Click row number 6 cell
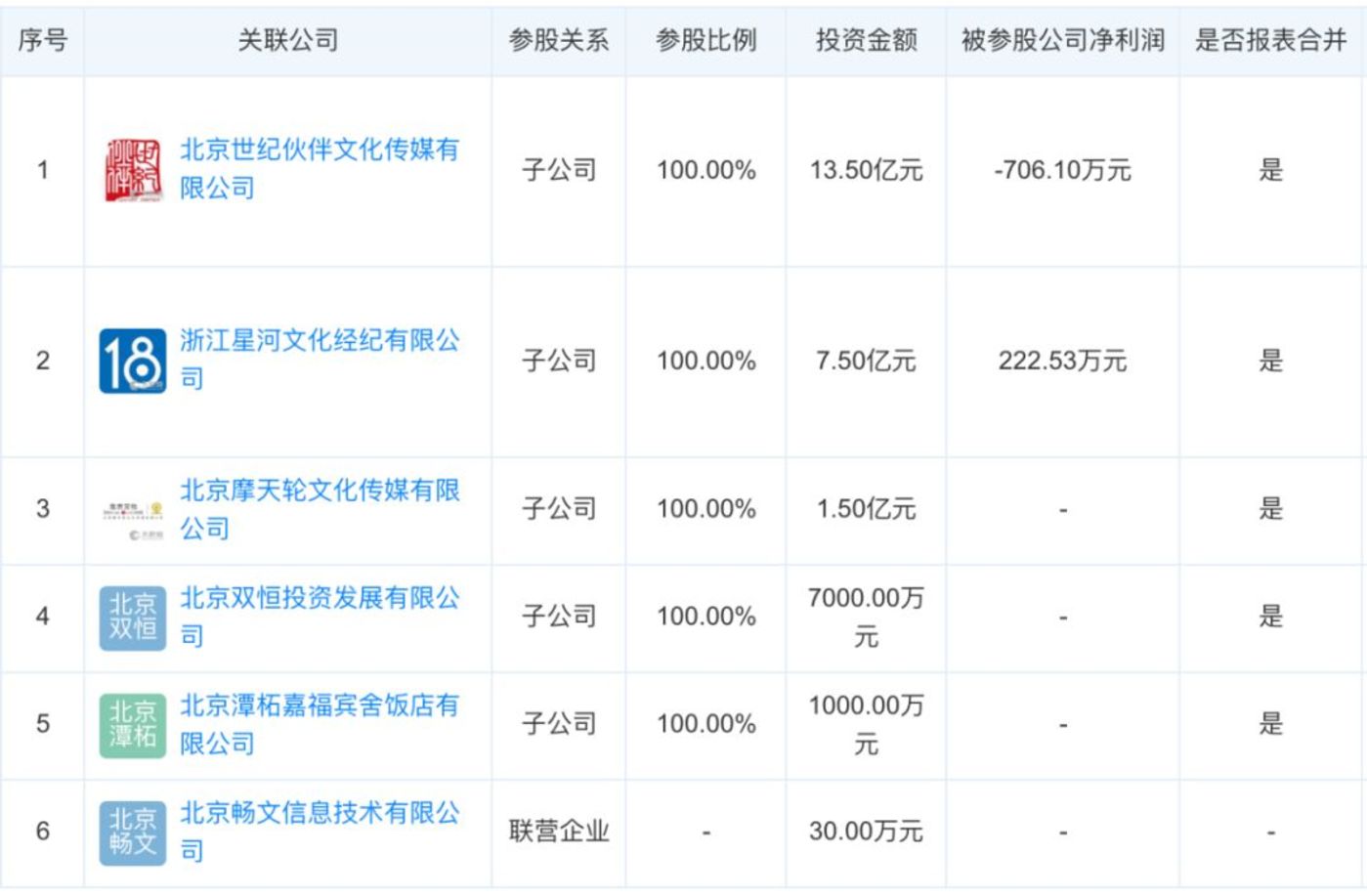The image size is (1367, 896). [43, 832]
